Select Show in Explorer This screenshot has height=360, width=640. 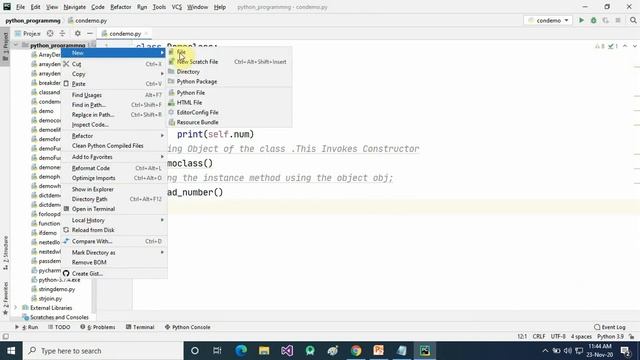(x=114, y=189)
